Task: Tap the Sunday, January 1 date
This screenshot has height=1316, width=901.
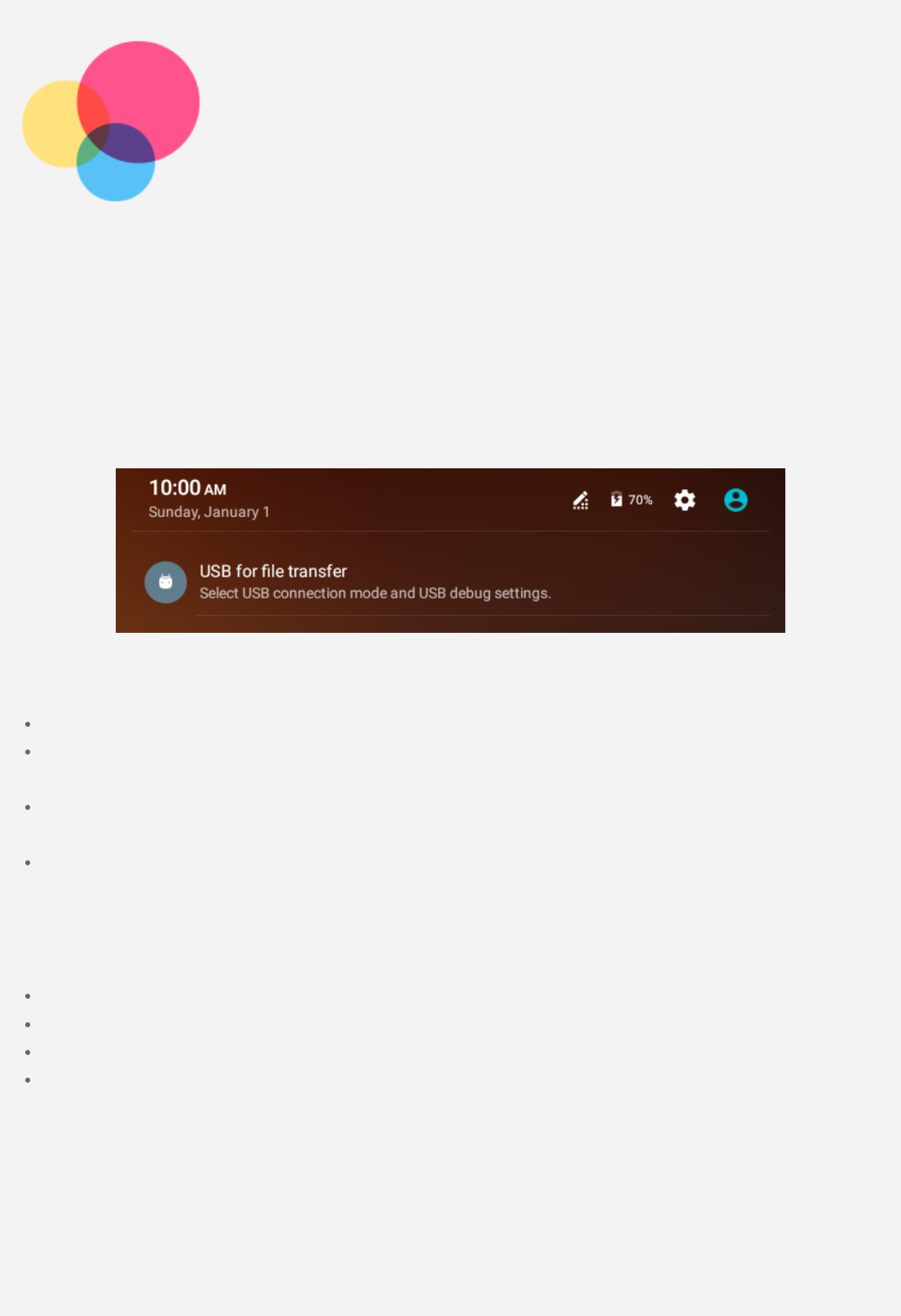Action: click(x=209, y=512)
